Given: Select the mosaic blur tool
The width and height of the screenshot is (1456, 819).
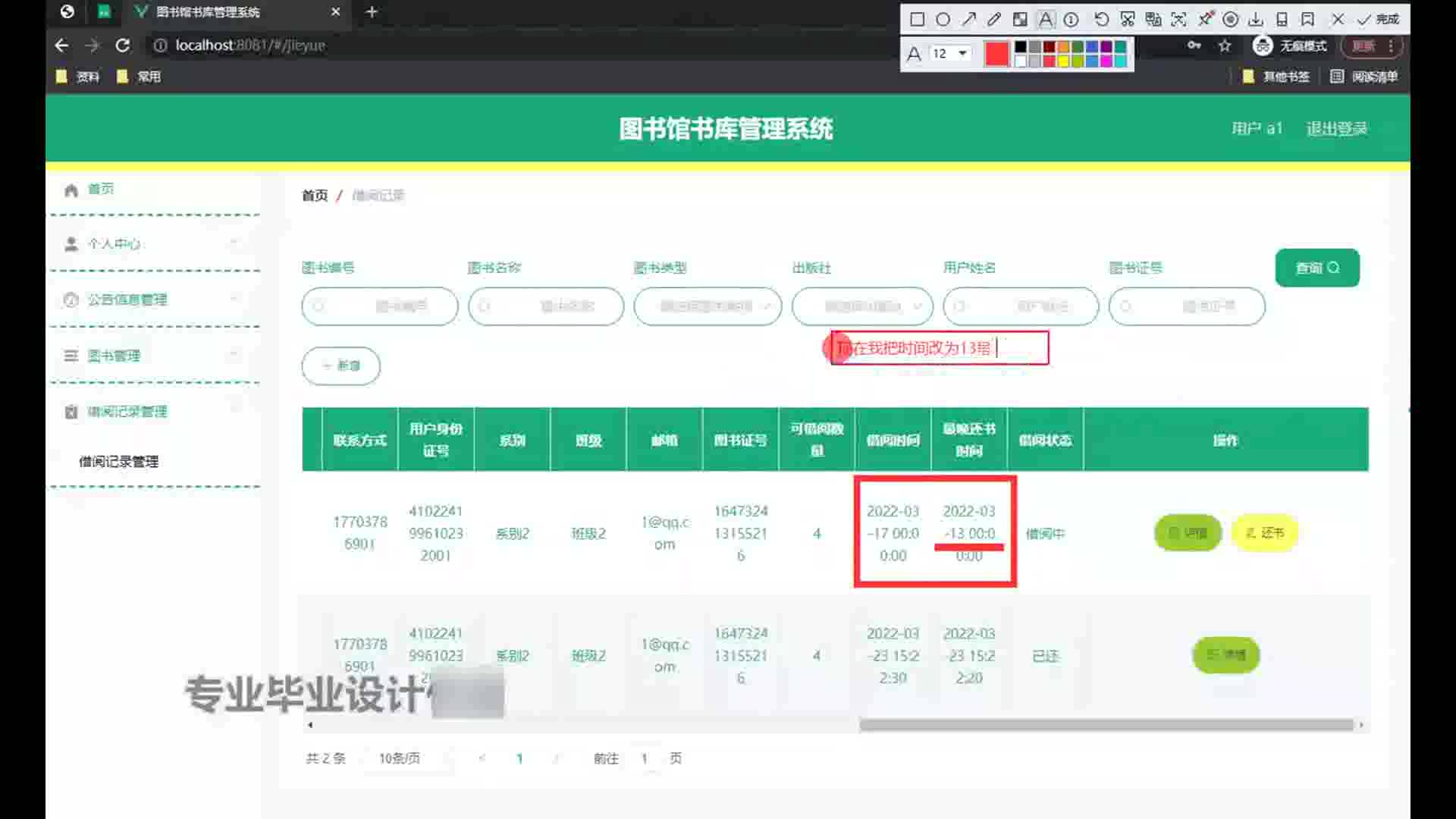Looking at the screenshot, I should pos(1020,20).
